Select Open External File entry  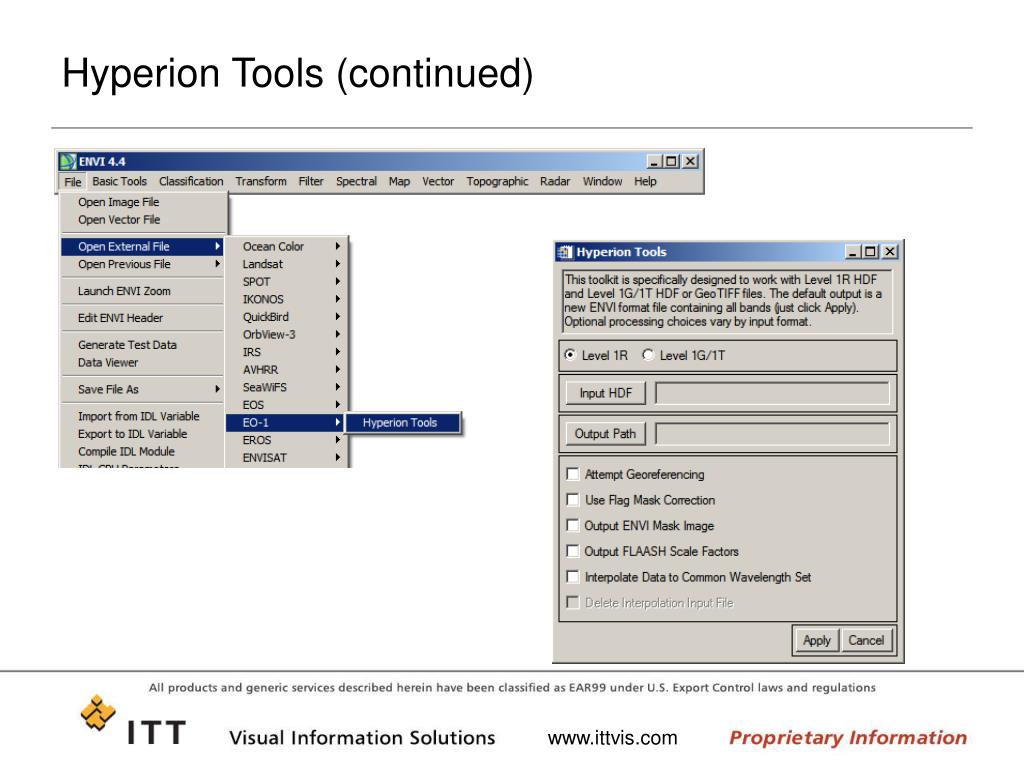[143, 246]
